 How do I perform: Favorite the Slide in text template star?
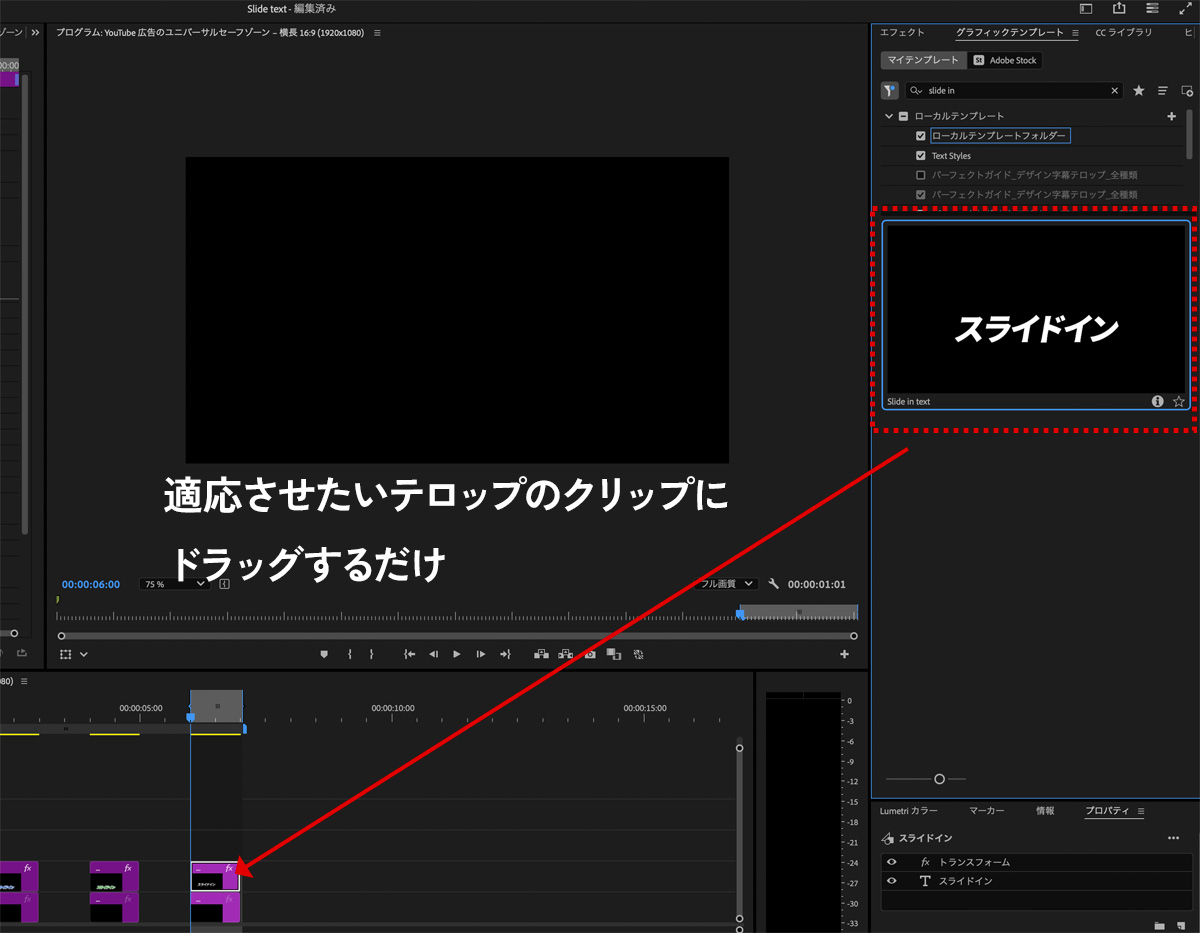coord(1178,401)
